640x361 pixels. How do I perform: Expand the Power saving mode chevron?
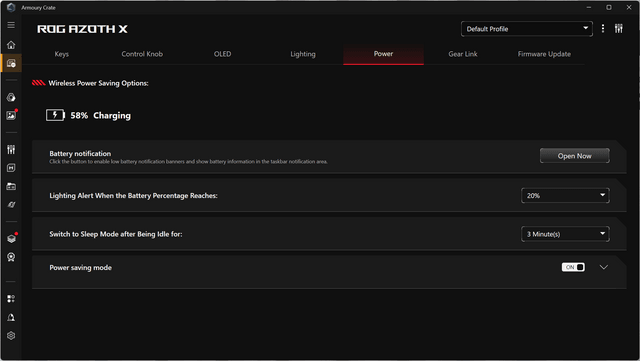604,267
